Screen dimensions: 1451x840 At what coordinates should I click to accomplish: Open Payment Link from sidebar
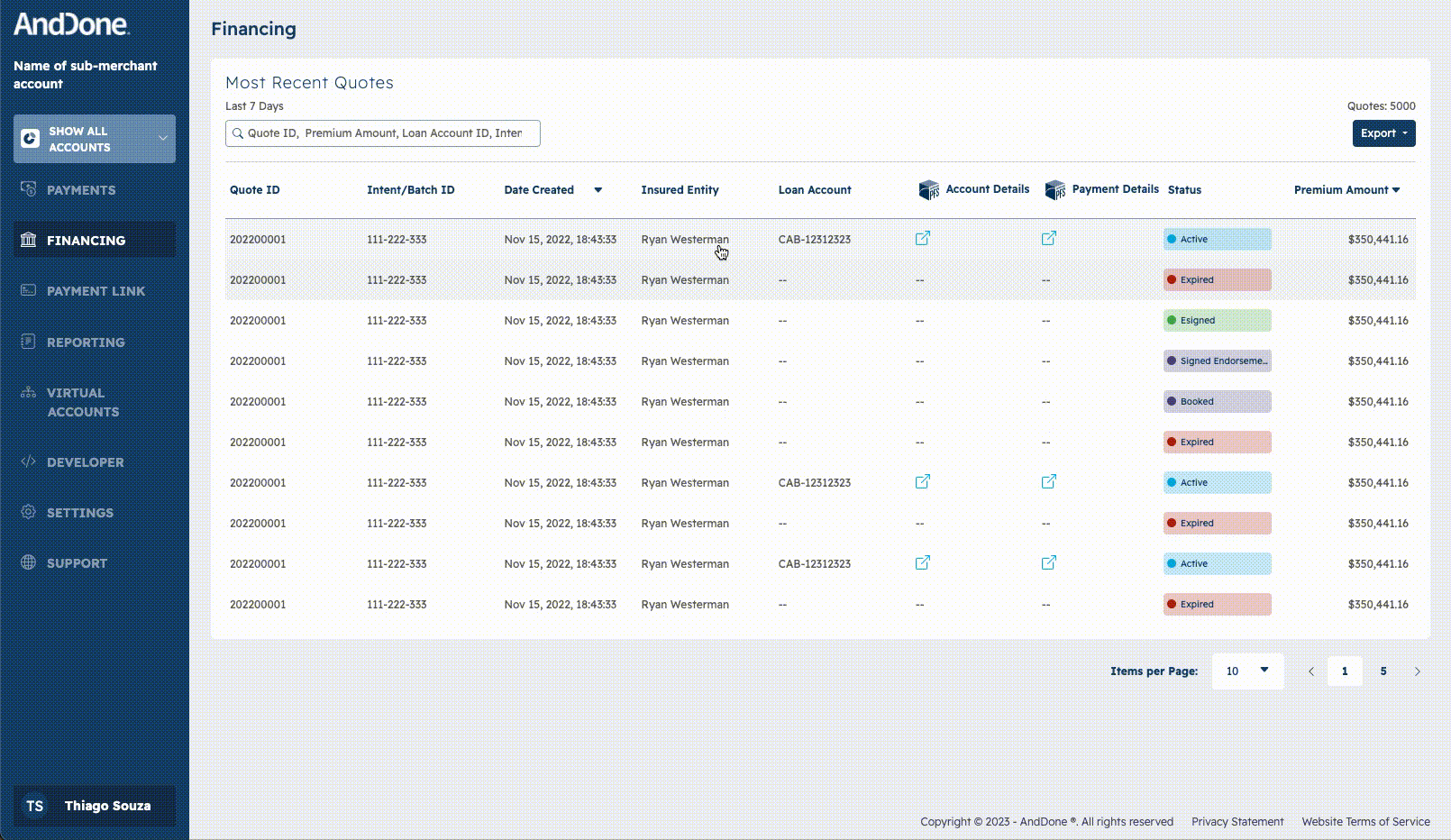[96, 291]
